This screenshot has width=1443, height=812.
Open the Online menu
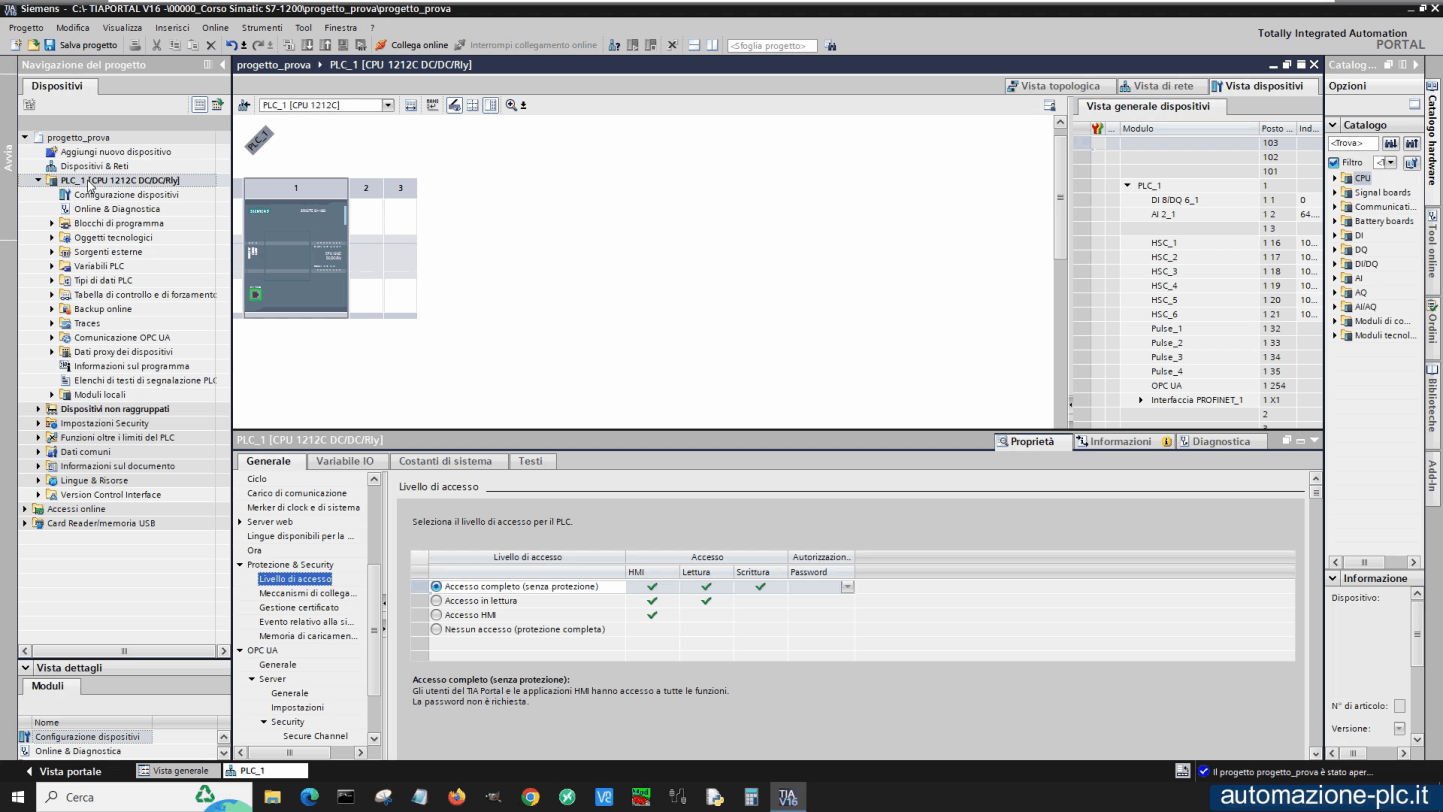click(216, 27)
